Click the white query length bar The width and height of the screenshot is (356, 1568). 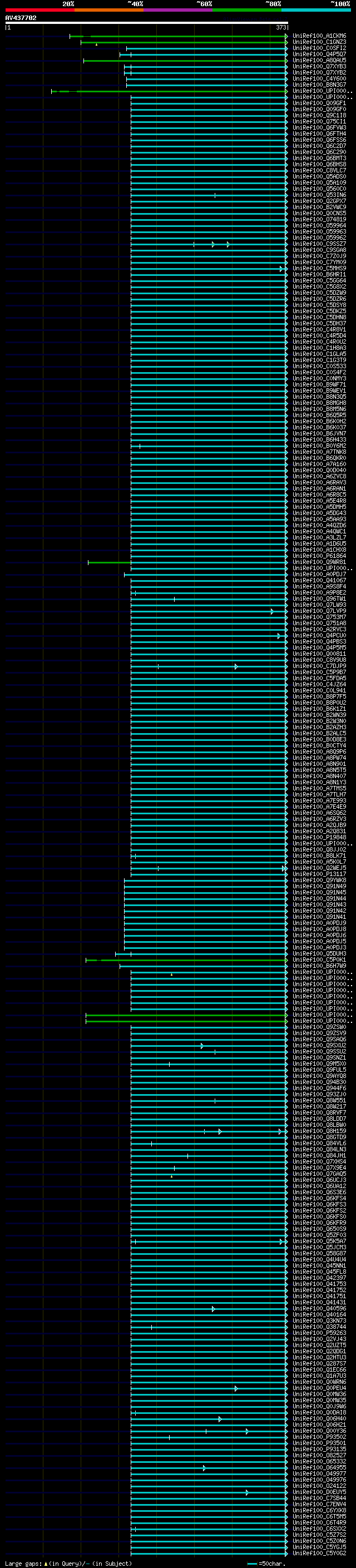point(147,23)
